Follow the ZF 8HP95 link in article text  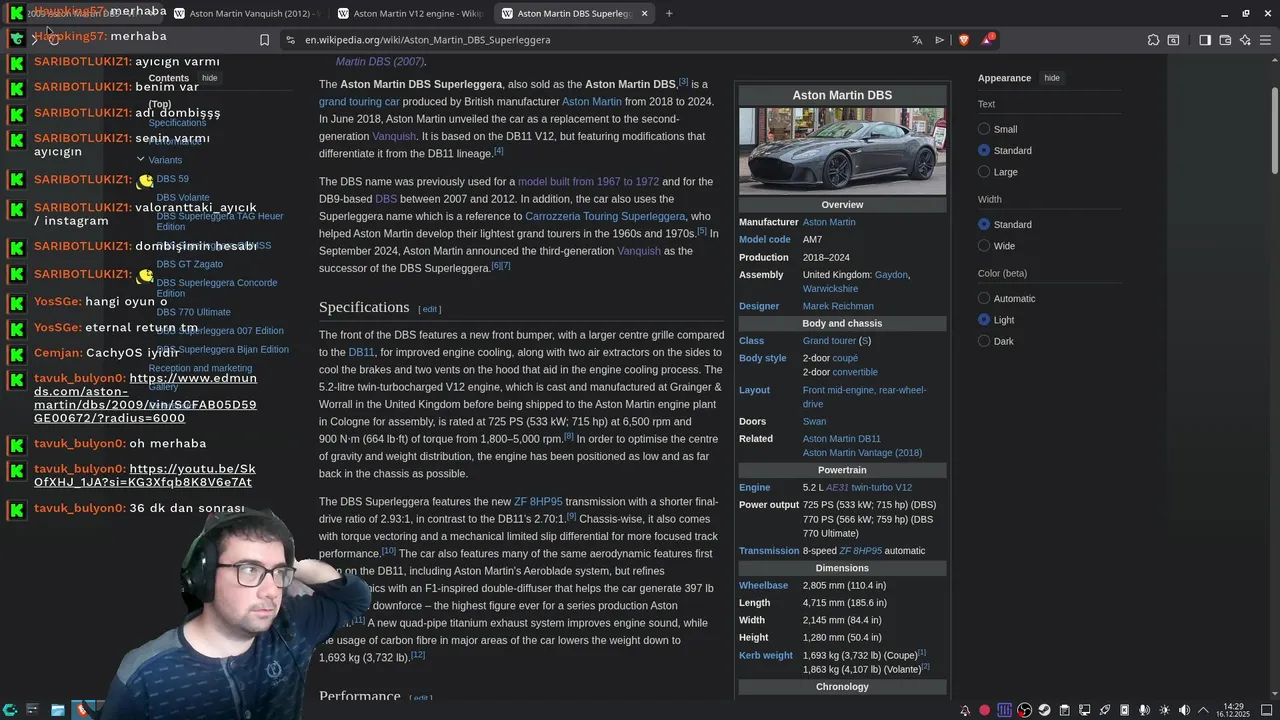pyautogui.click(x=538, y=502)
